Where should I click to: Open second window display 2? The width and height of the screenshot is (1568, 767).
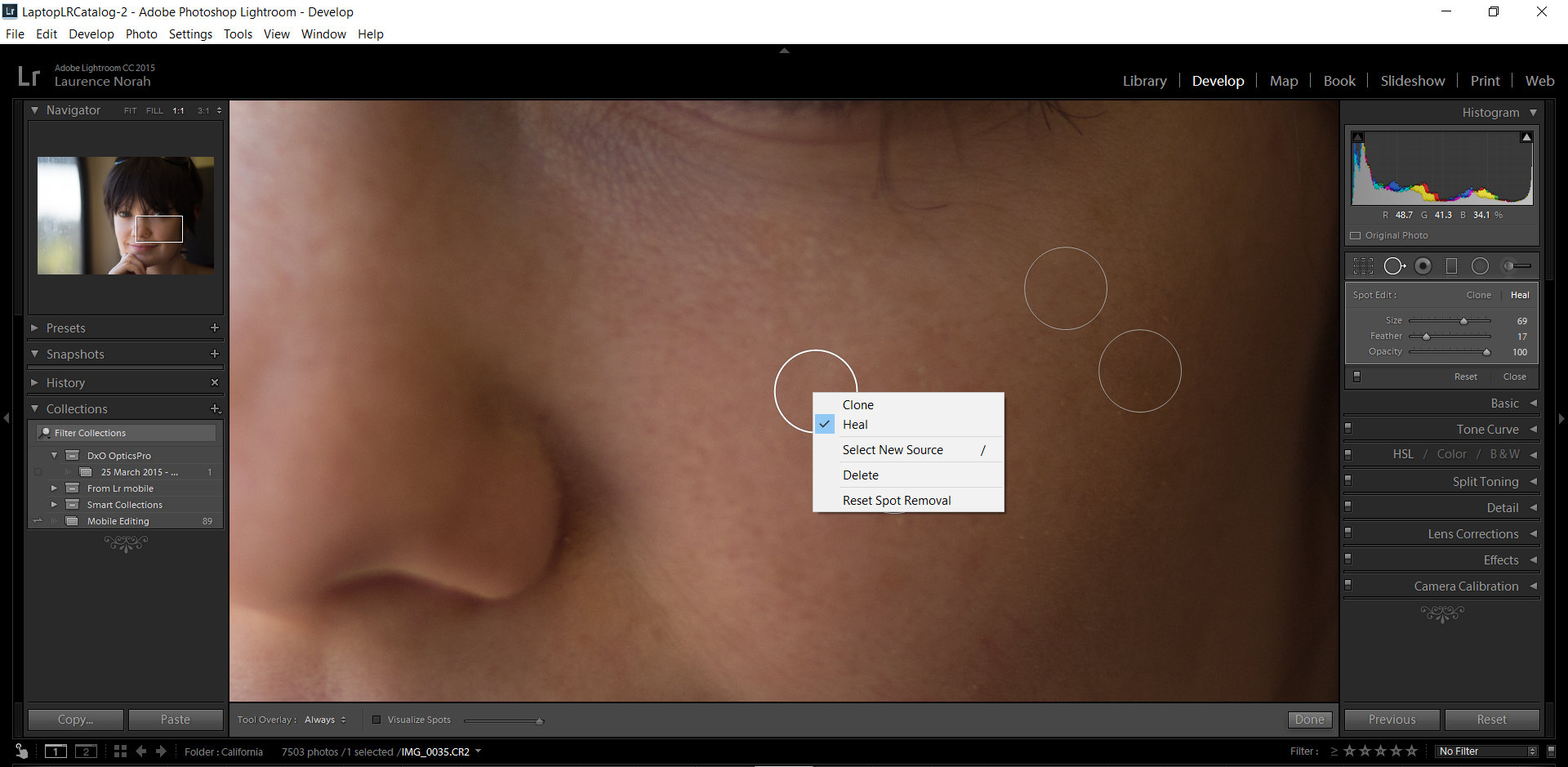point(86,751)
